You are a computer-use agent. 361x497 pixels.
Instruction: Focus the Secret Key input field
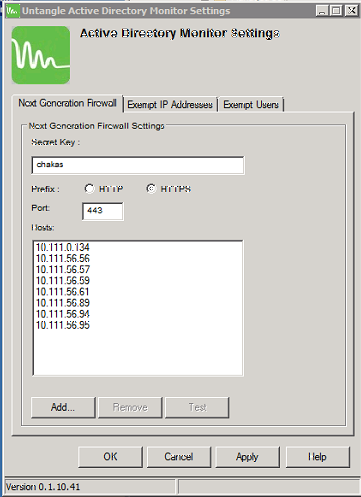[x=138, y=165]
